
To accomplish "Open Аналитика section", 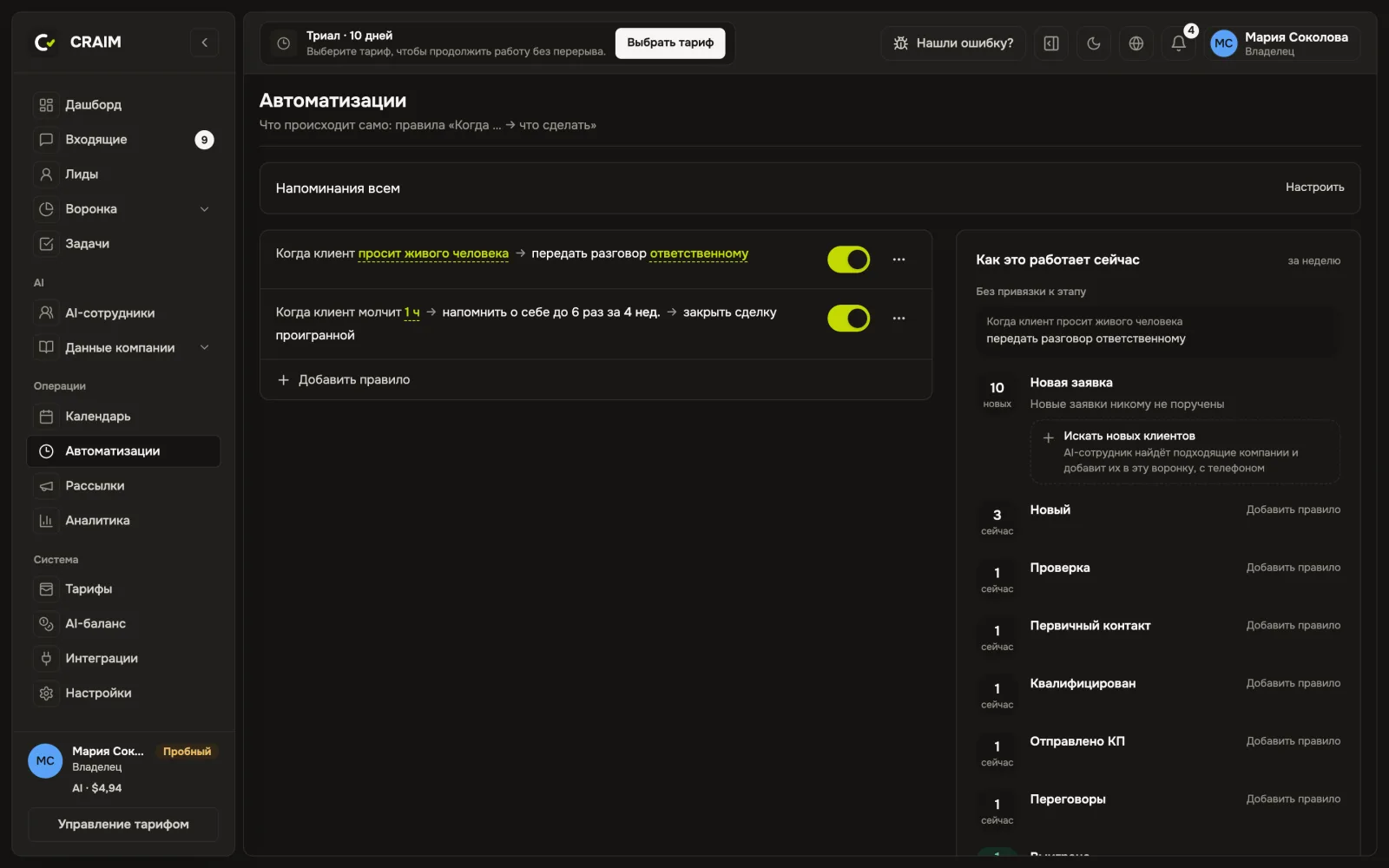I will coord(123,521).
